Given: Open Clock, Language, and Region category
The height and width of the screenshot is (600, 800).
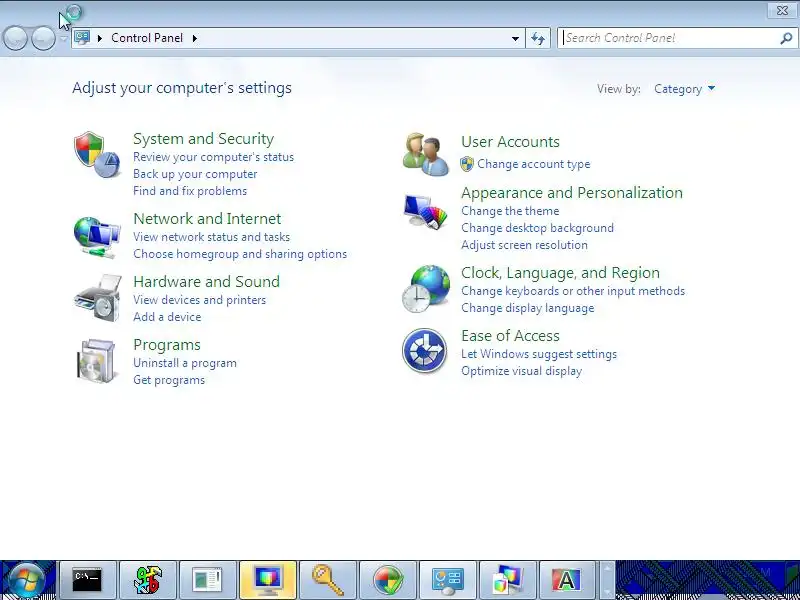Looking at the screenshot, I should (561, 273).
